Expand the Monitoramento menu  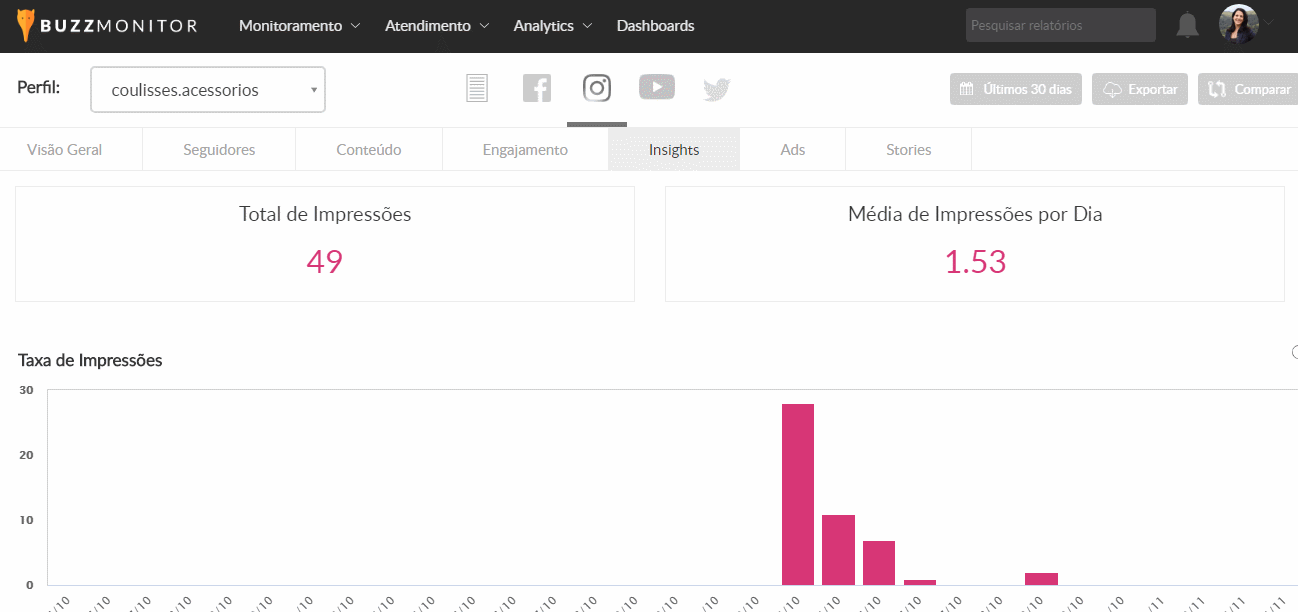[x=299, y=26]
